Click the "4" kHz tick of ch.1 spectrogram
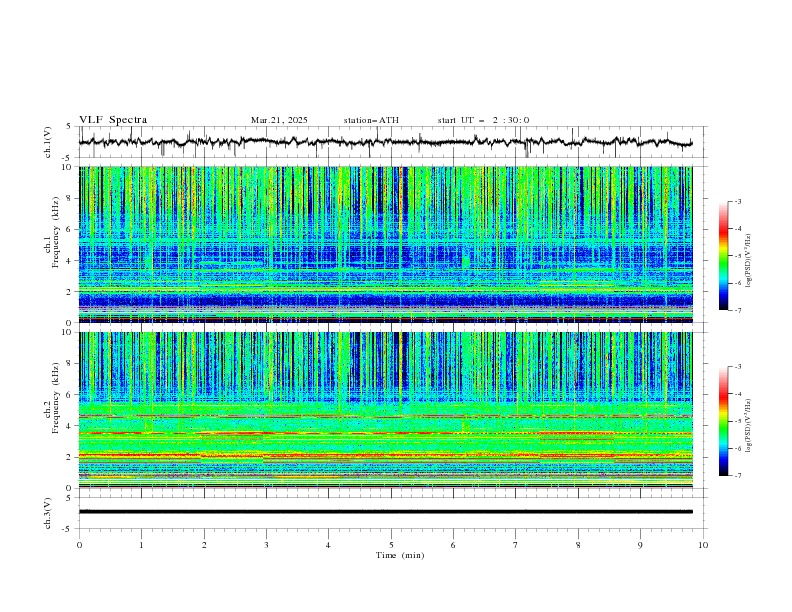 pyautogui.click(x=70, y=261)
